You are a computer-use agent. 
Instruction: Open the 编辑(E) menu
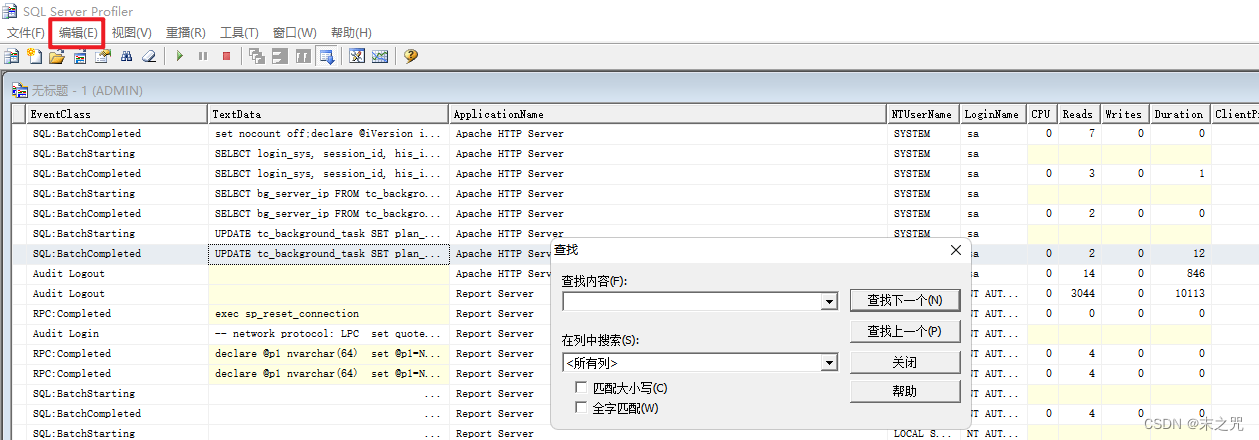[x=78, y=33]
